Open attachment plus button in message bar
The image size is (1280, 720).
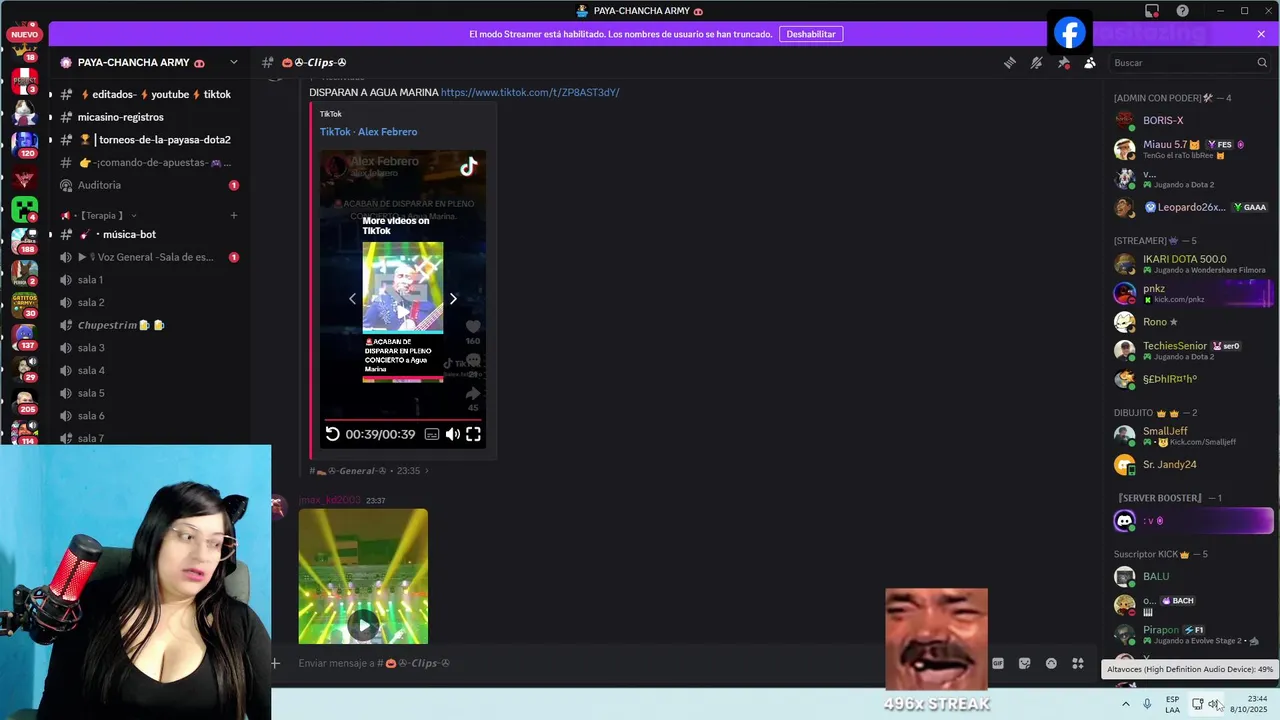[276, 663]
